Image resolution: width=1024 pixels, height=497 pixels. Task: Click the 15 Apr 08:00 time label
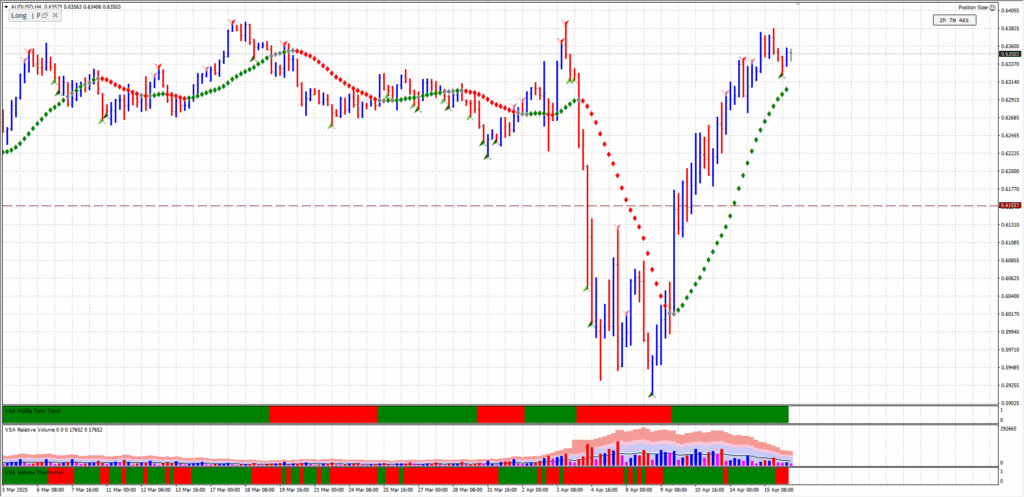(777, 489)
